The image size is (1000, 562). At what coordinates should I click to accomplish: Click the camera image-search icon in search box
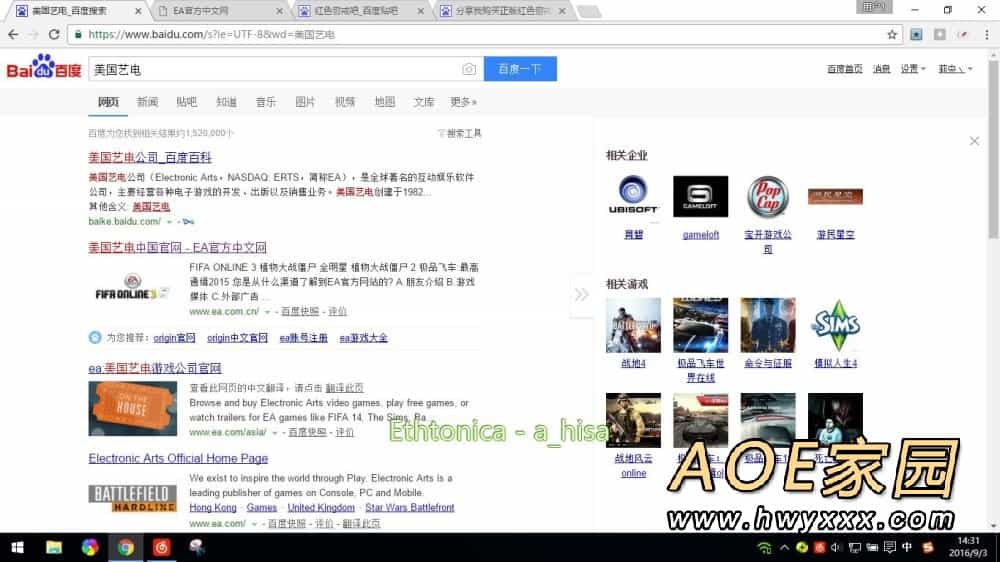pos(469,69)
